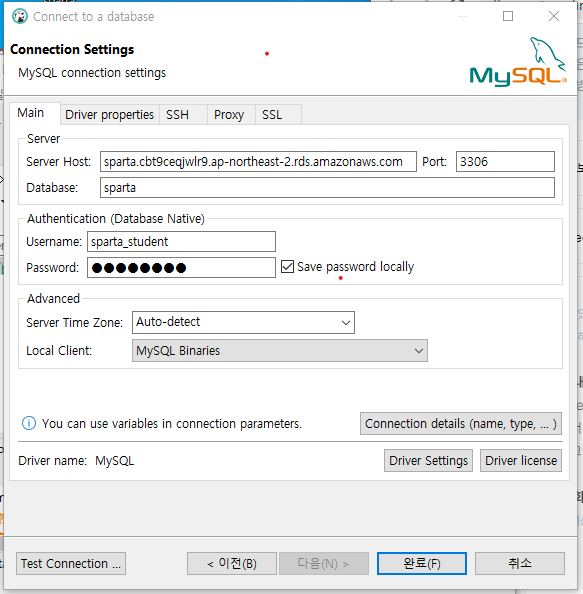
Task: Select the Database input field
Action: 327,188
